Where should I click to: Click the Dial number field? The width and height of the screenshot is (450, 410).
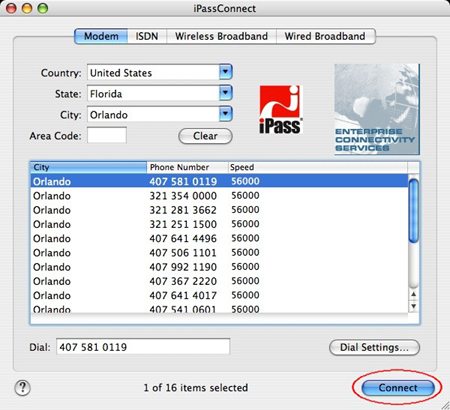click(x=143, y=347)
